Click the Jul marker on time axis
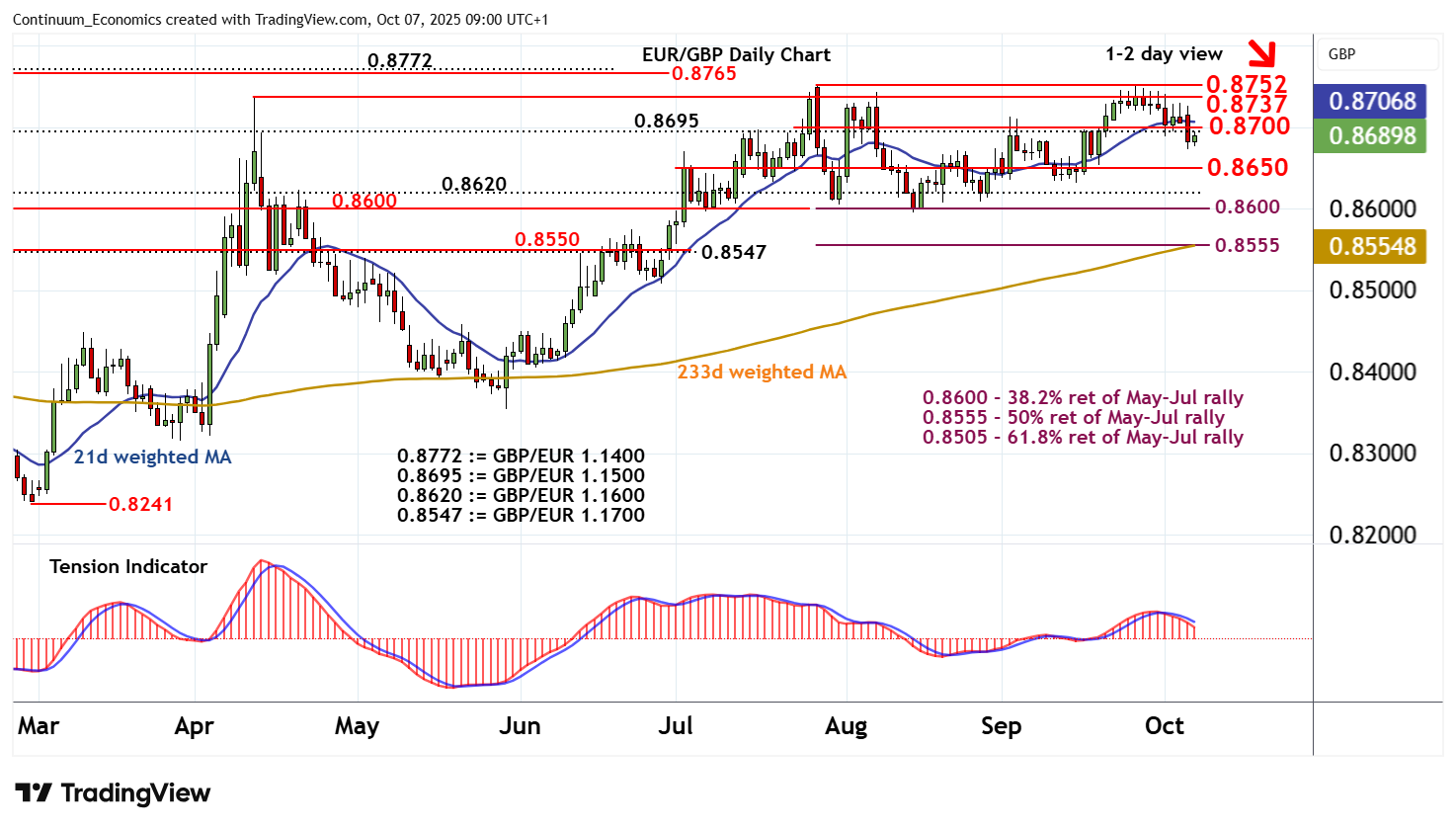 point(676,726)
